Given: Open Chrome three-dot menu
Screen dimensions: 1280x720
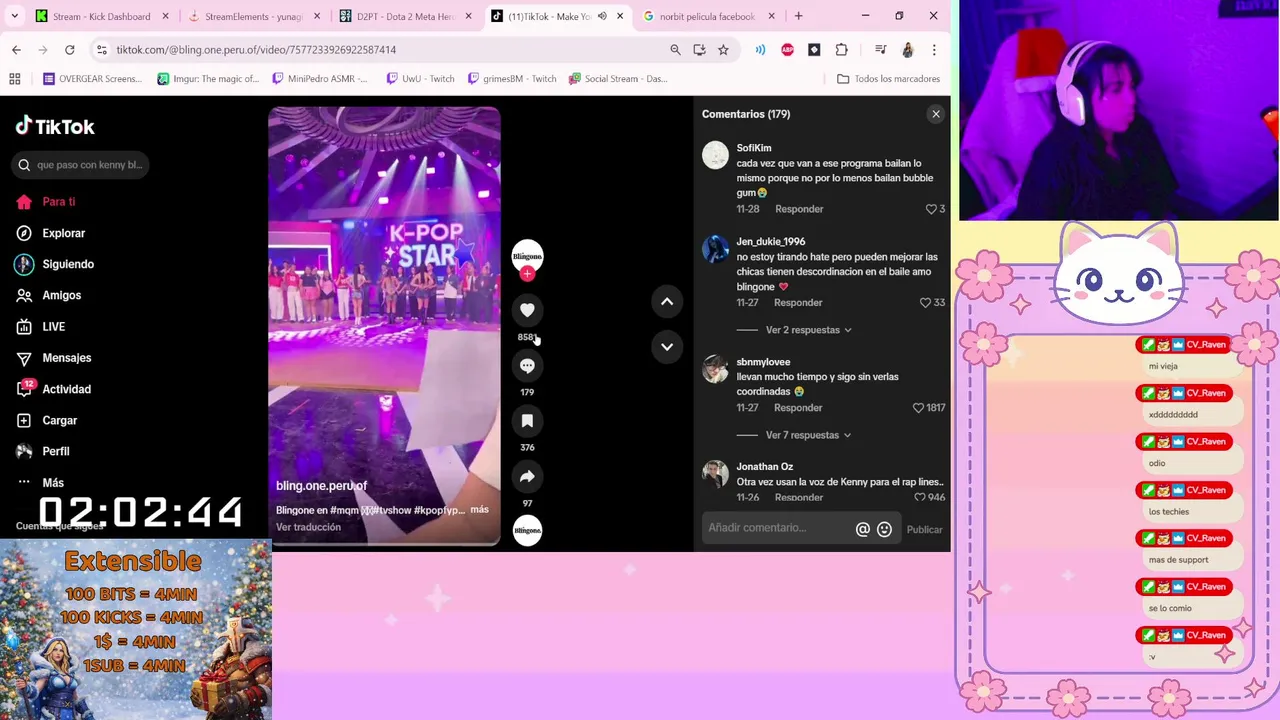Looking at the screenshot, I should (934, 49).
